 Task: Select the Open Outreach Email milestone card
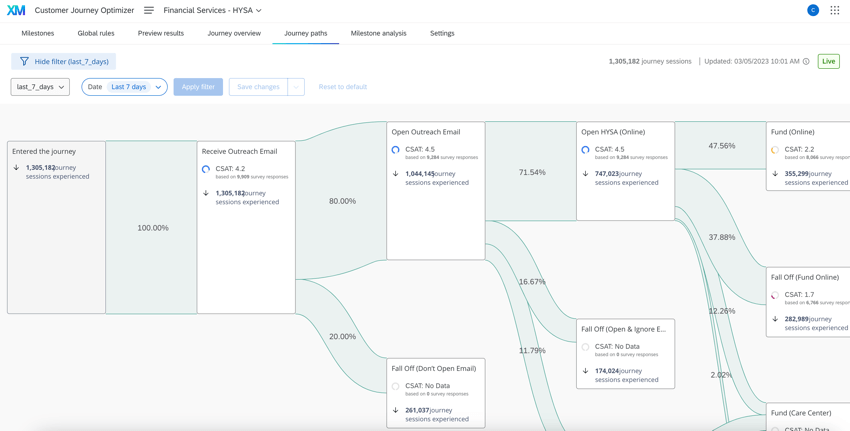(x=436, y=190)
